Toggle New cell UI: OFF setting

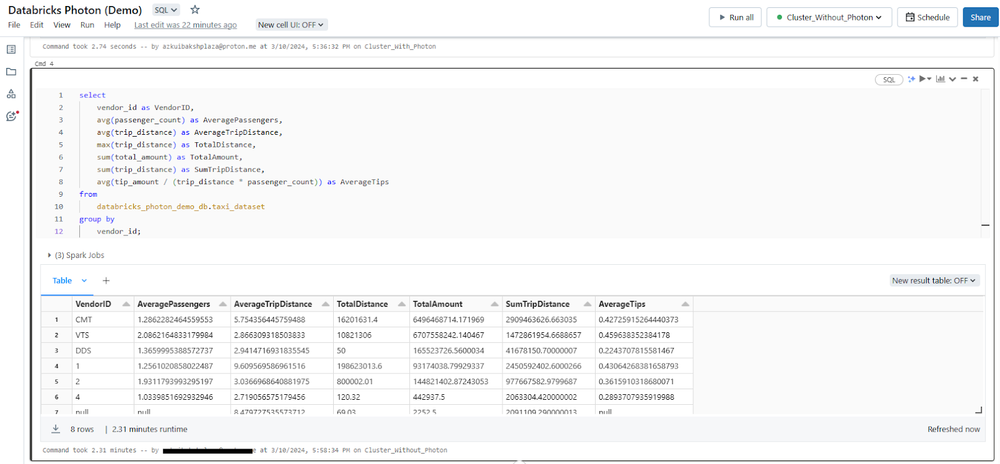click(292, 25)
